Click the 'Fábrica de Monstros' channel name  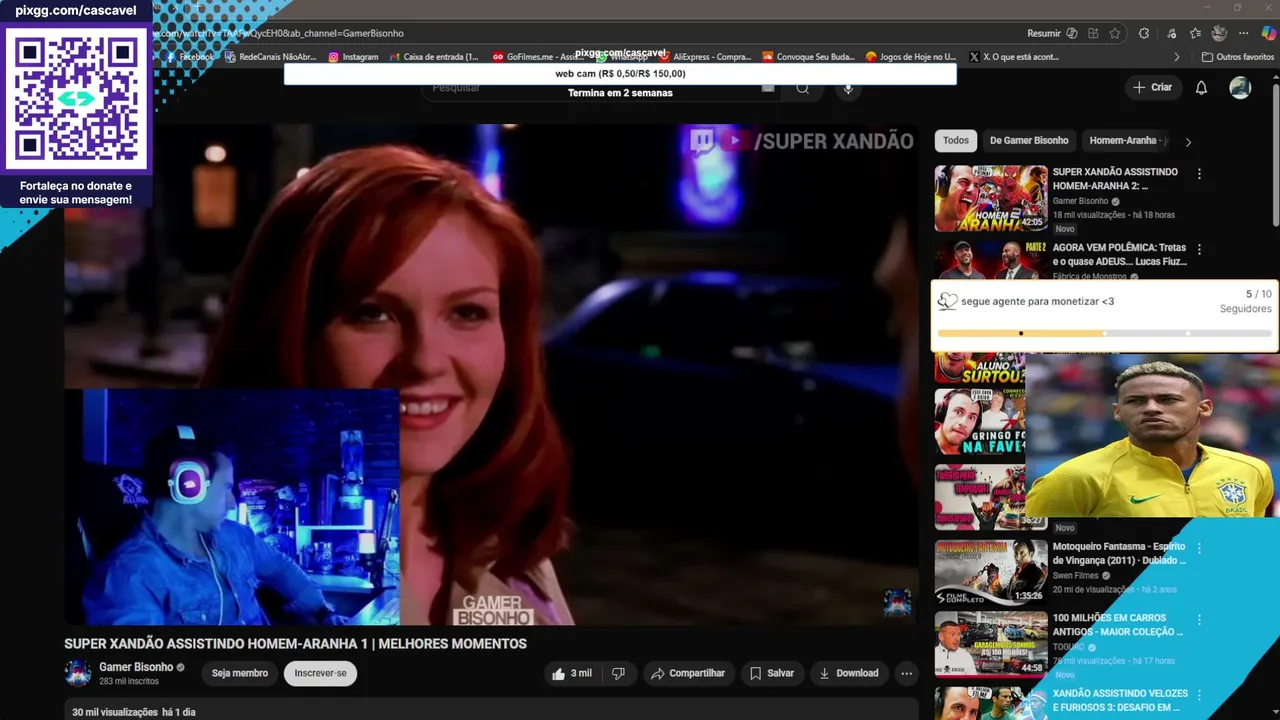[x=1090, y=277]
